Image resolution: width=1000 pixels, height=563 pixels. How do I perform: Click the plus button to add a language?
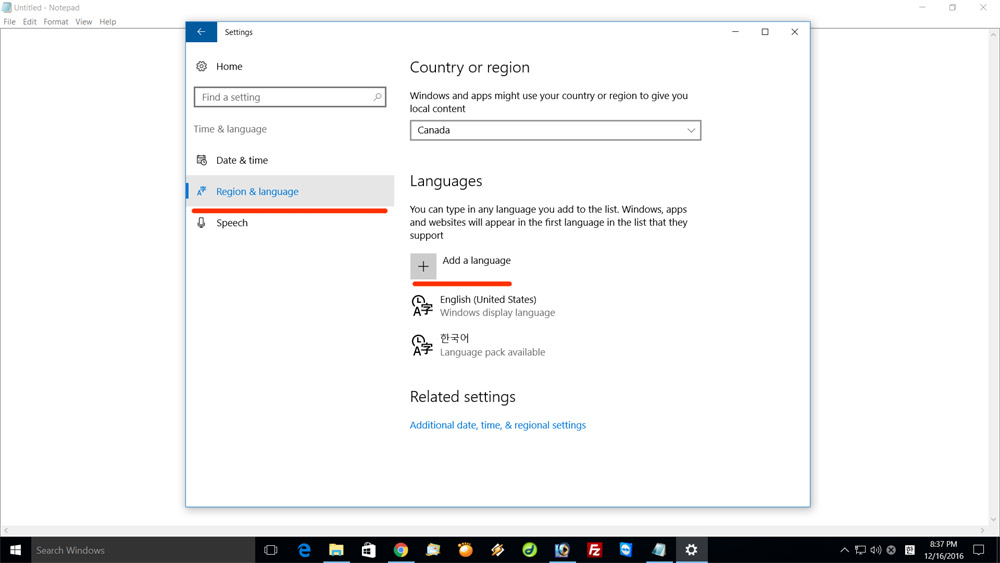point(423,267)
